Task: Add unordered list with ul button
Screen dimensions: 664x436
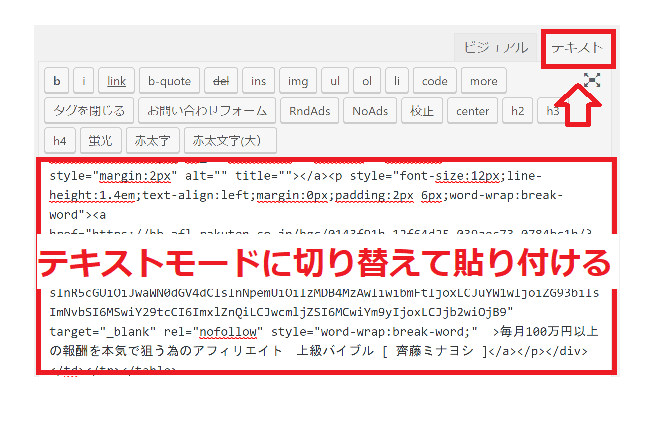Action: coord(335,80)
